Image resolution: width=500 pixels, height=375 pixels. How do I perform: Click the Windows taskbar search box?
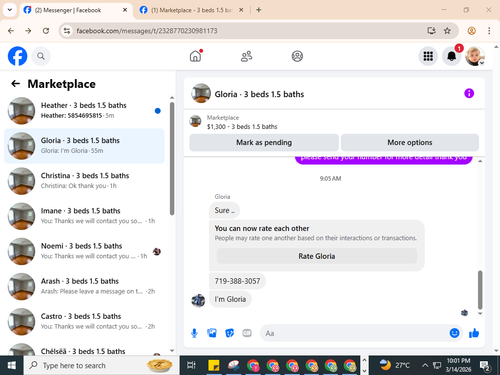(x=101, y=365)
